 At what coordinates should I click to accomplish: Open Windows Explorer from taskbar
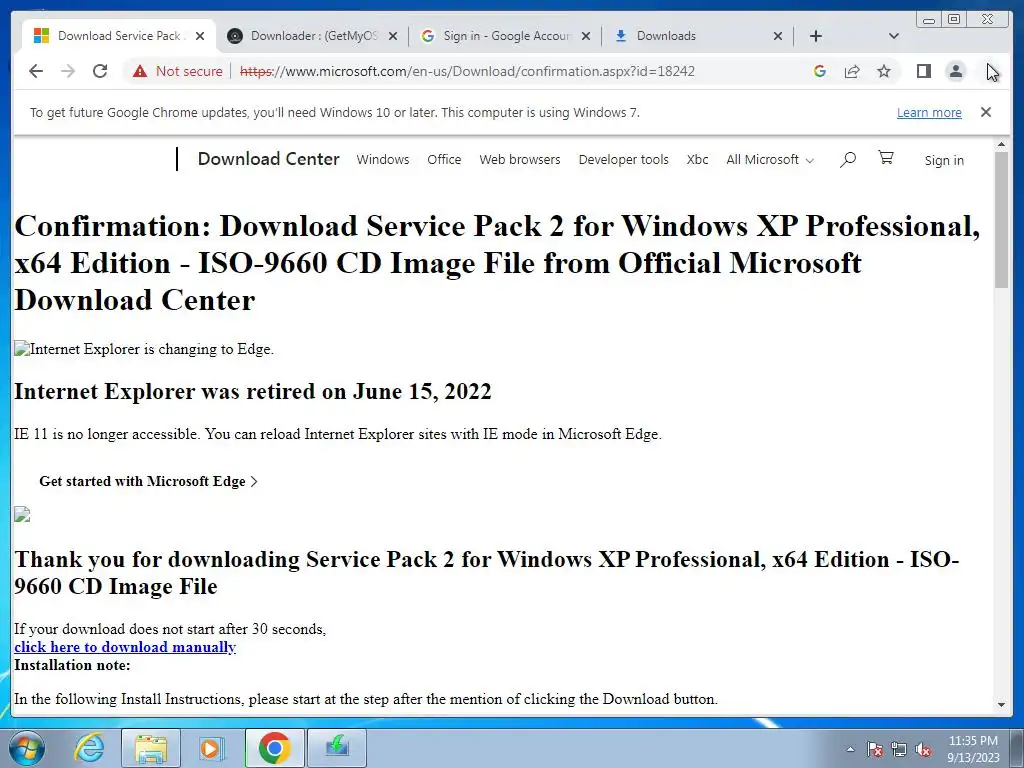[x=151, y=748]
